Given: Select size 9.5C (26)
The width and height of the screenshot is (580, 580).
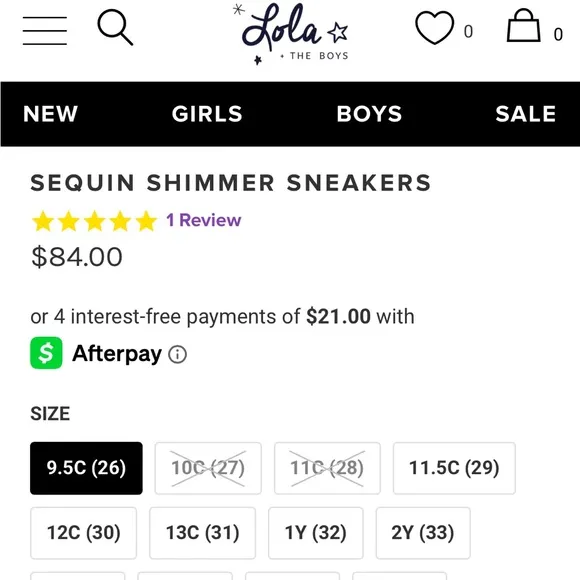Looking at the screenshot, I should click(86, 468).
